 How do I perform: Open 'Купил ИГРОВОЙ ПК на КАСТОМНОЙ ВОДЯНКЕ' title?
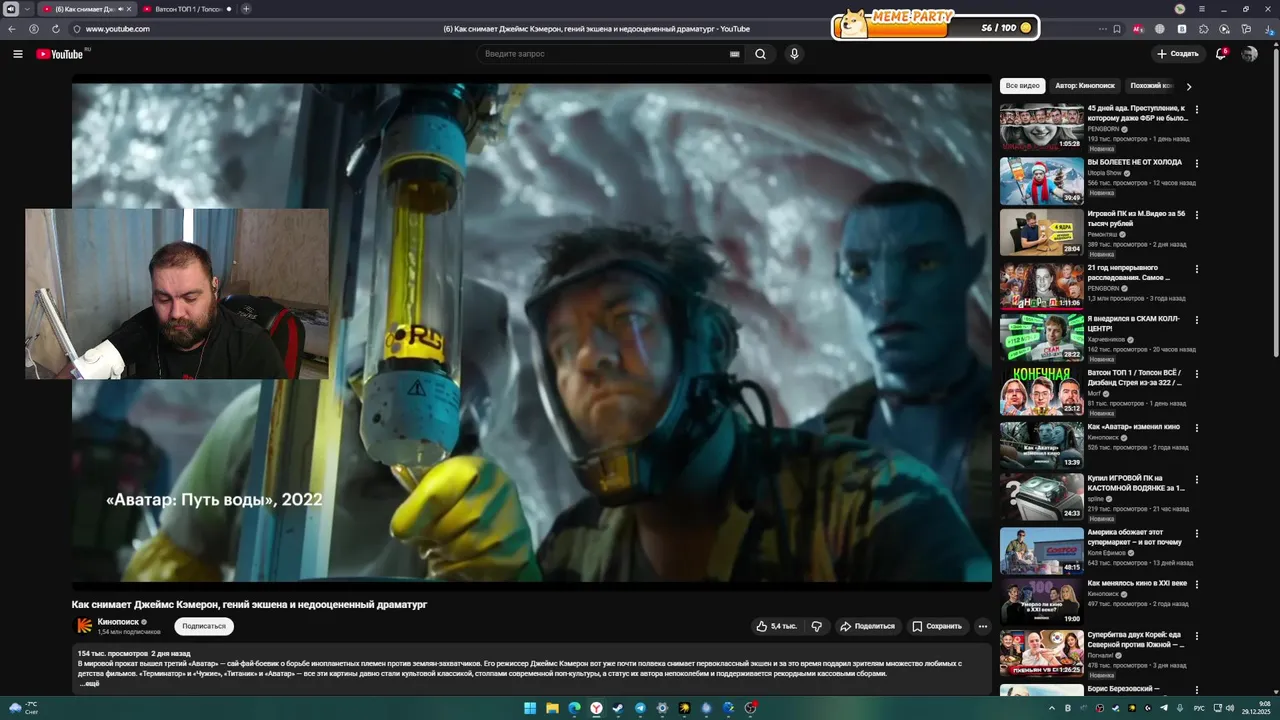click(x=1136, y=483)
